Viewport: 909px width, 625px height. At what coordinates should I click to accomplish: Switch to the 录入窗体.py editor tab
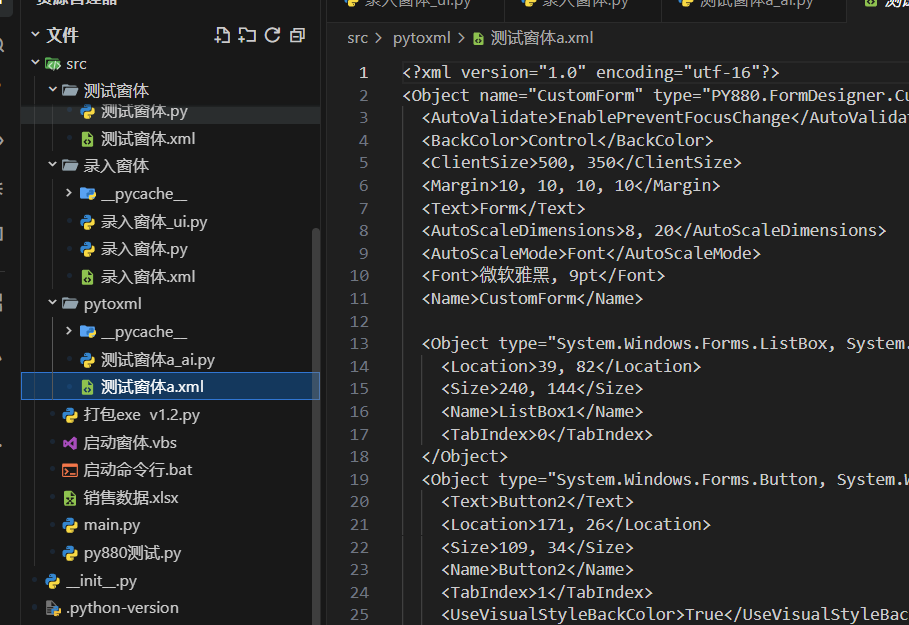tap(580, 3)
